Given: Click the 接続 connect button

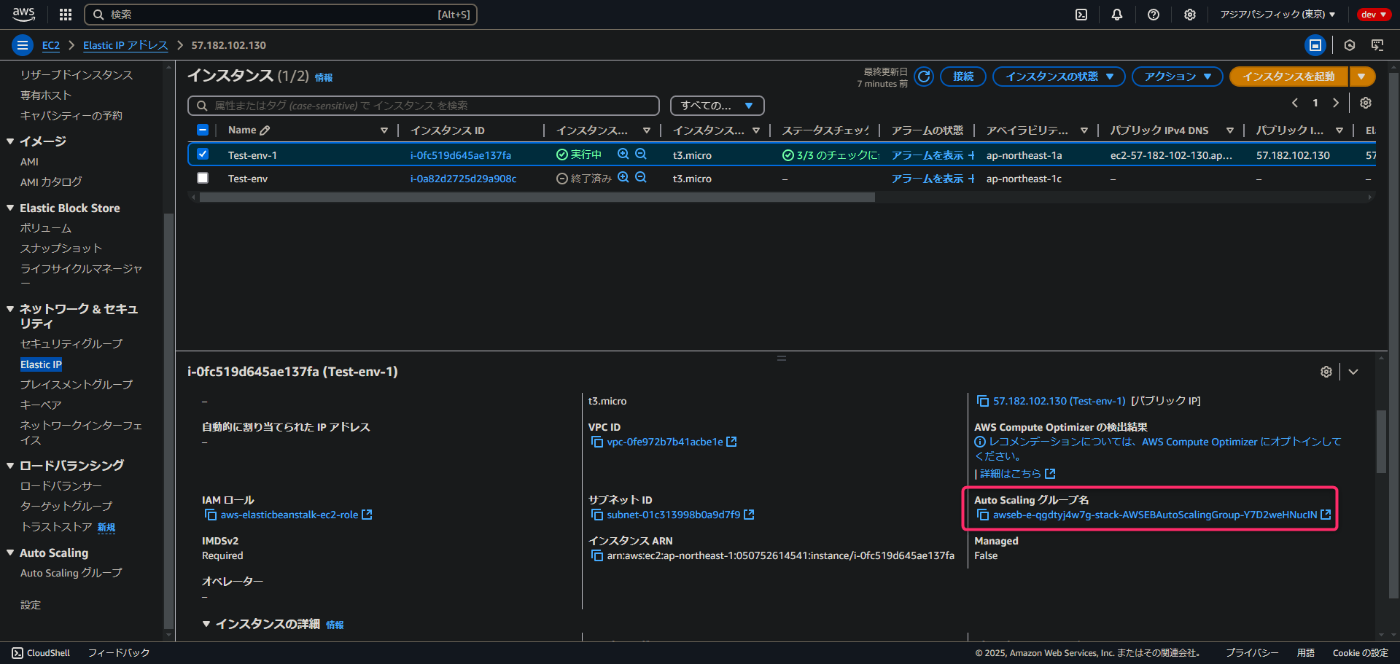Looking at the screenshot, I should (963, 77).
